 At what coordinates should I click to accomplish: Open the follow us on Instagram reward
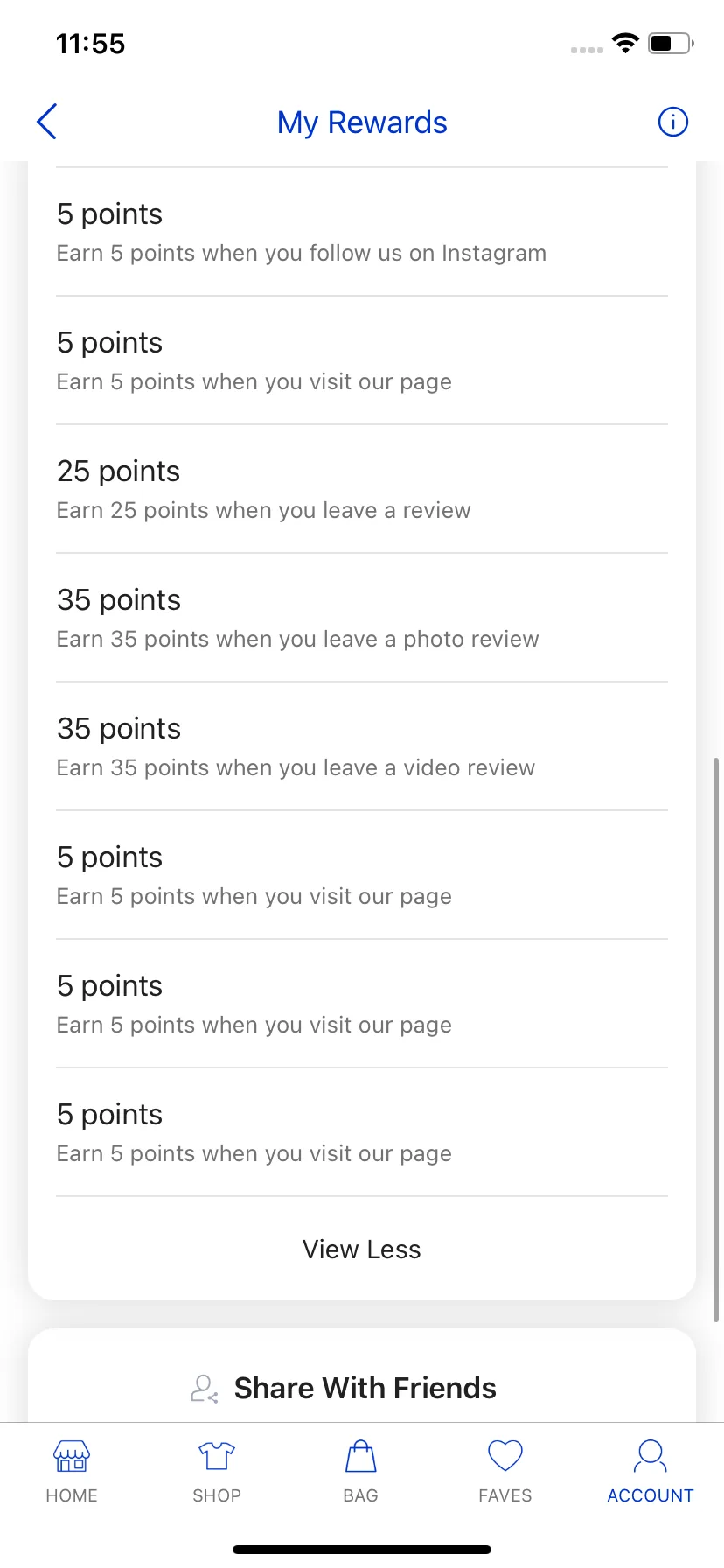click(x=362, y=232)
